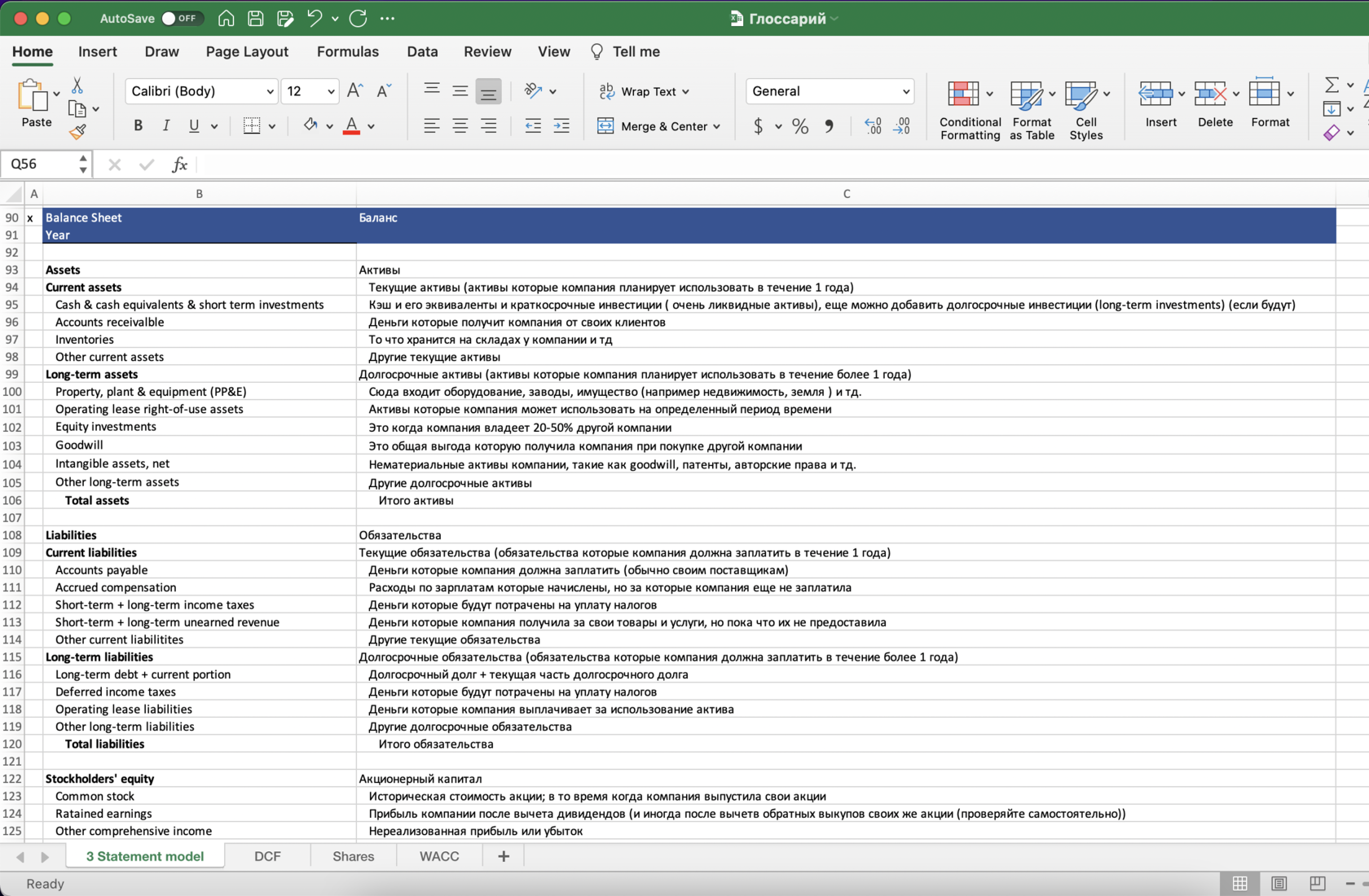Click the Wrap Text button
The width and height of the screenshot is (1369, 896).
coord(644,91)
